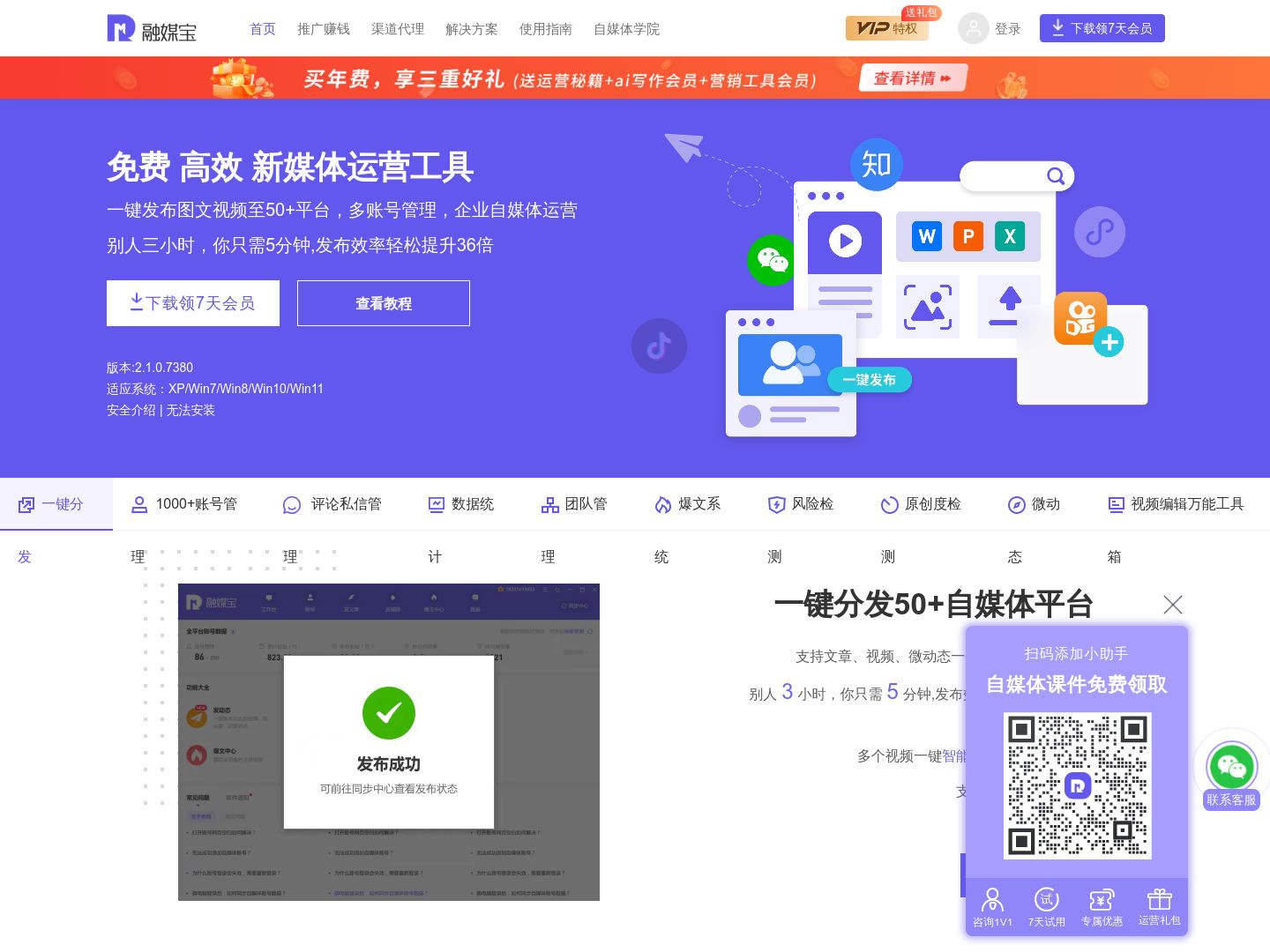
Task: Click the user avatar login icon
Action: point(973,29)
